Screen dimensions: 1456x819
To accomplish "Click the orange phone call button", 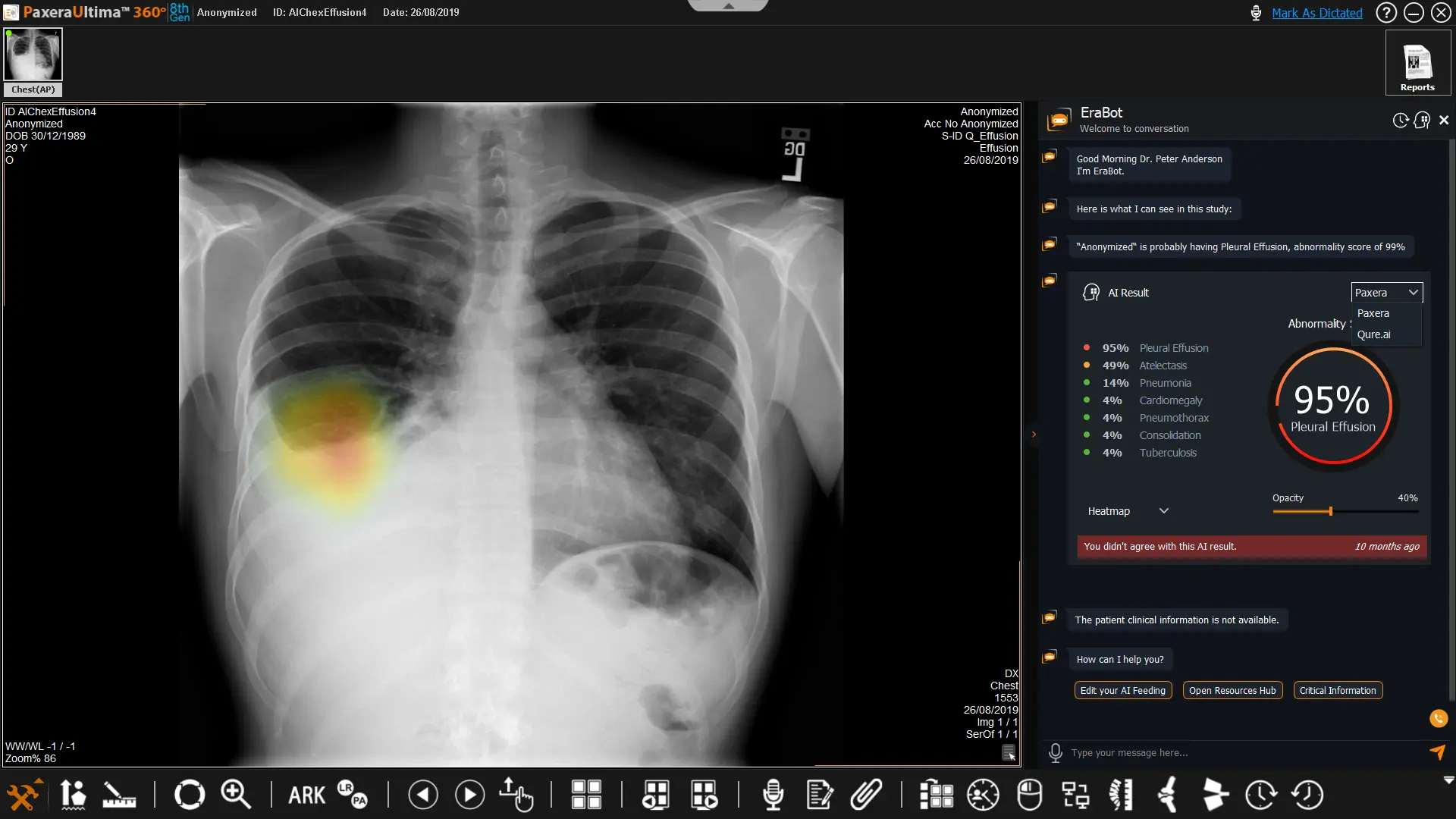I will coord(1439,718).
